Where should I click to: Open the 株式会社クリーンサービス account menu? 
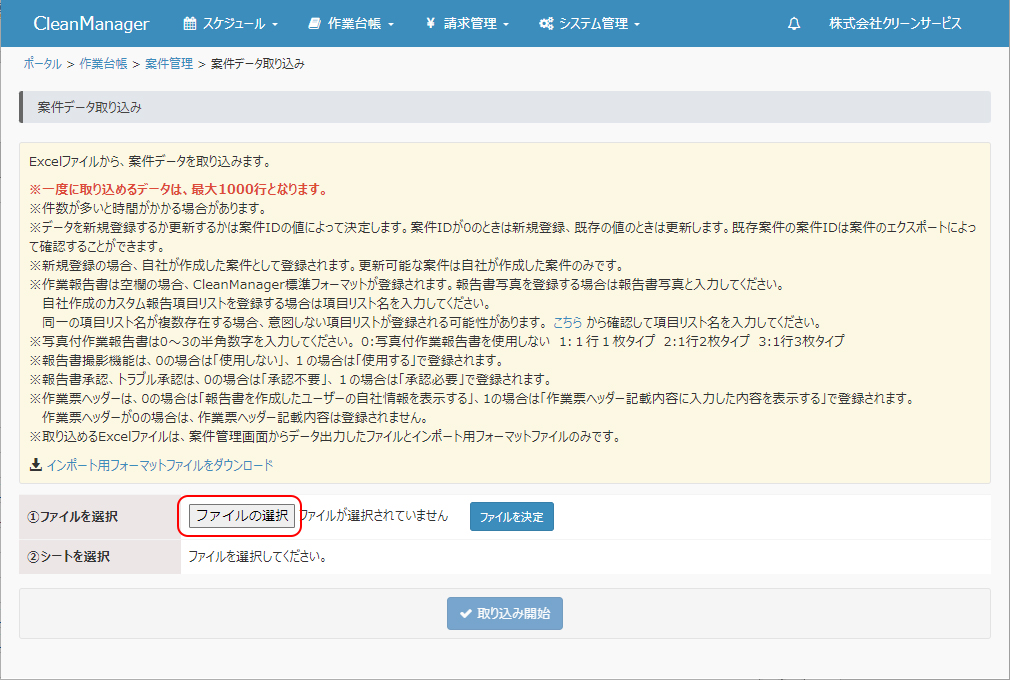(895, 23)
